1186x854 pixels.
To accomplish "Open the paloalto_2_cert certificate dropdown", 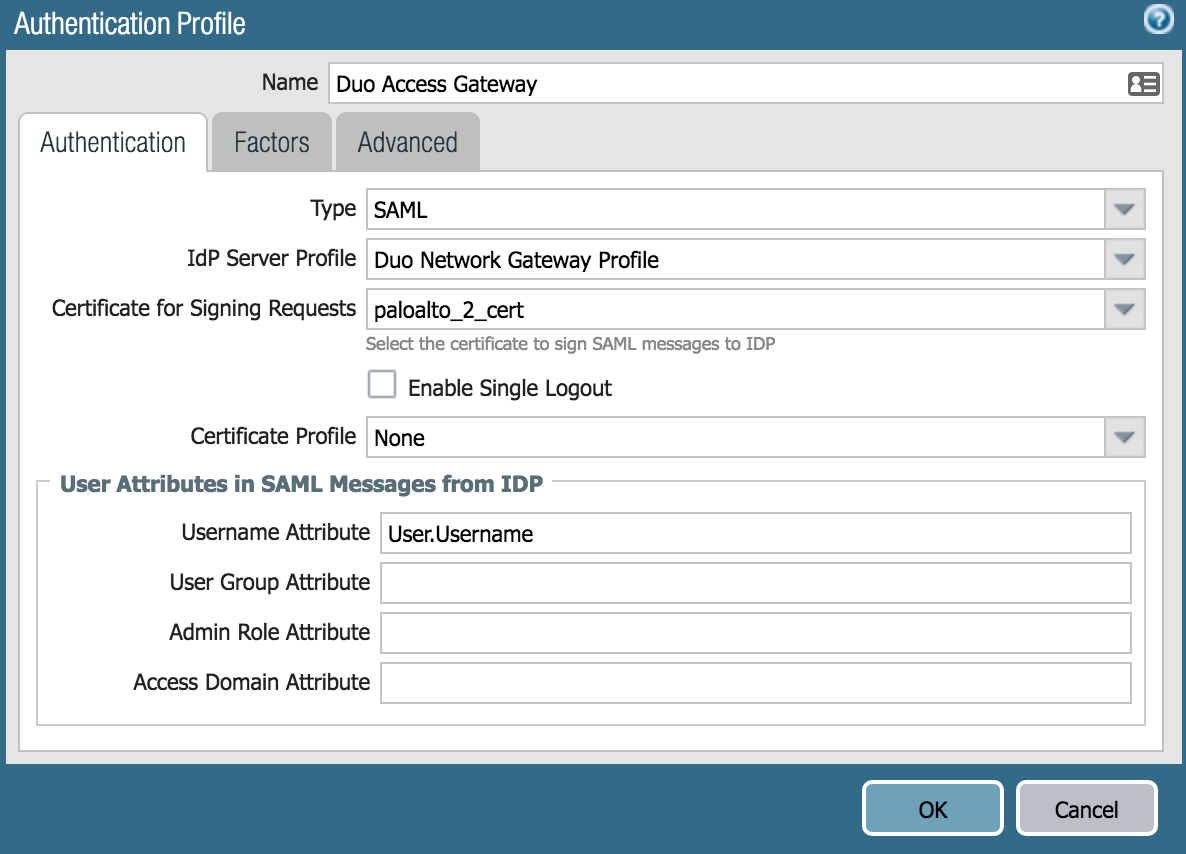I will pyautogui.click(x=700, y=309).
